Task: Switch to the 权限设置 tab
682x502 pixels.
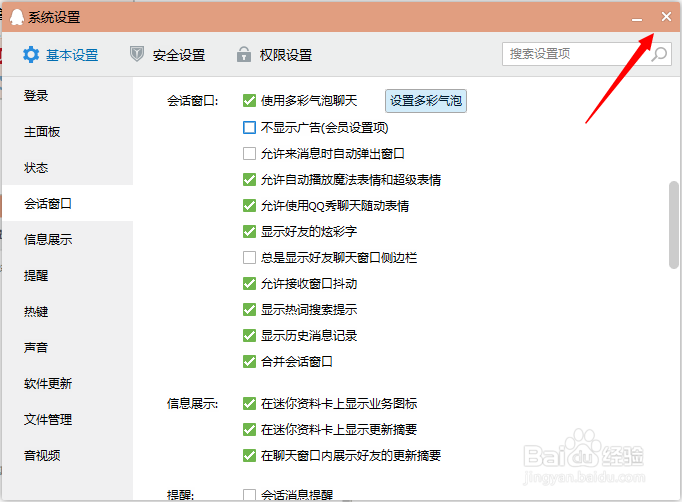Action: [274, 55]
